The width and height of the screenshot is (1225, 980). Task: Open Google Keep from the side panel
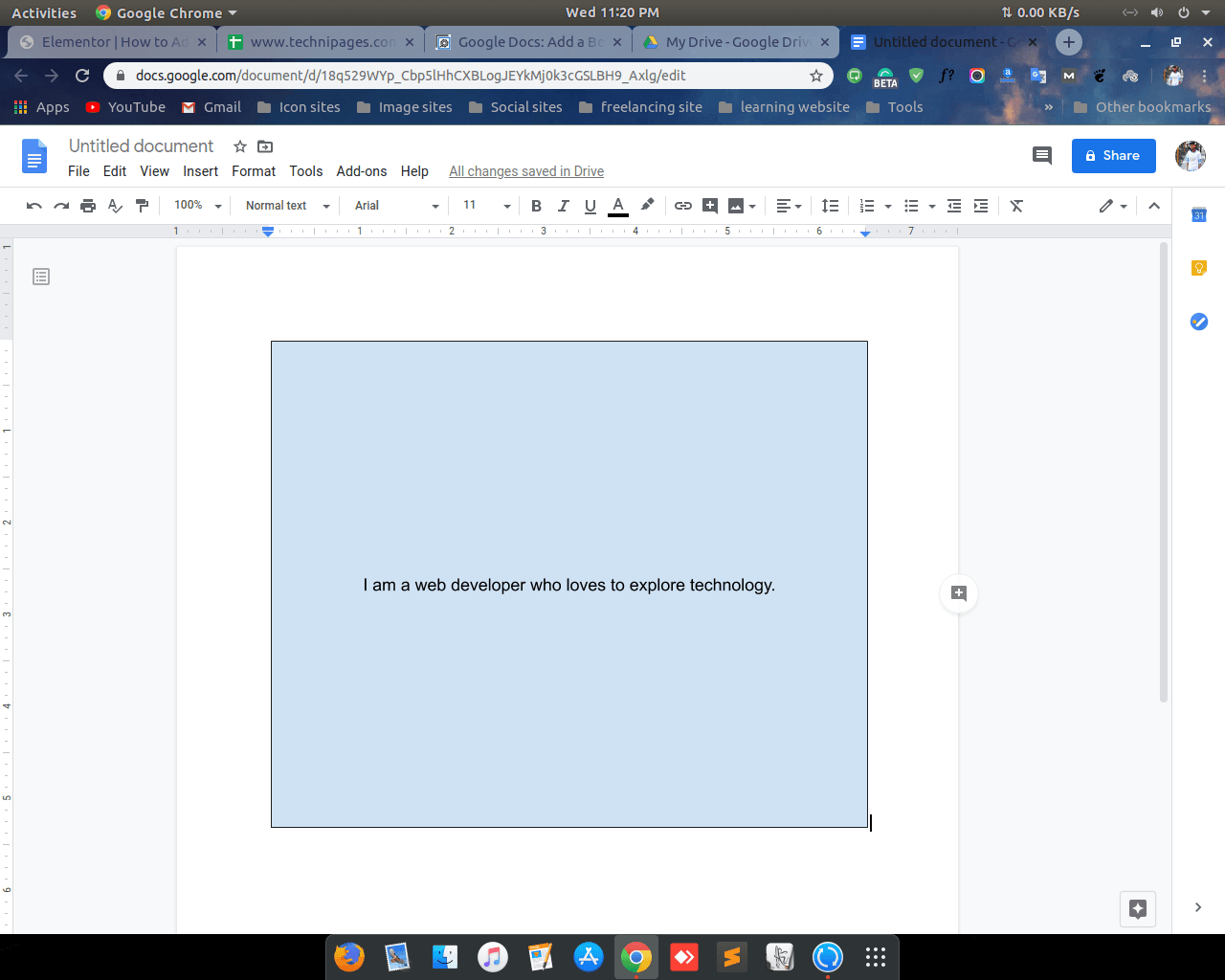click(1198, 268)
